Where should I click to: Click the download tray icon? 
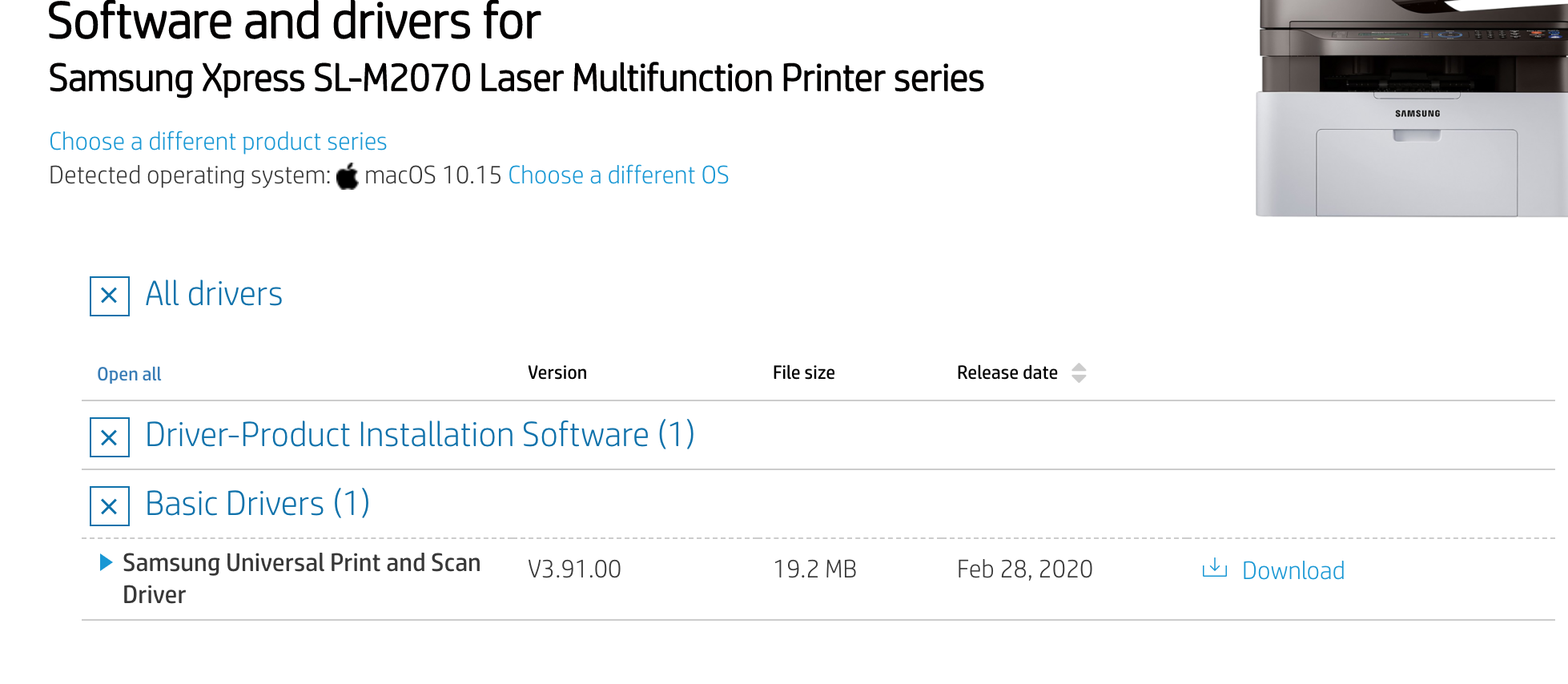pyautogui.click(x=1214, y=569)
